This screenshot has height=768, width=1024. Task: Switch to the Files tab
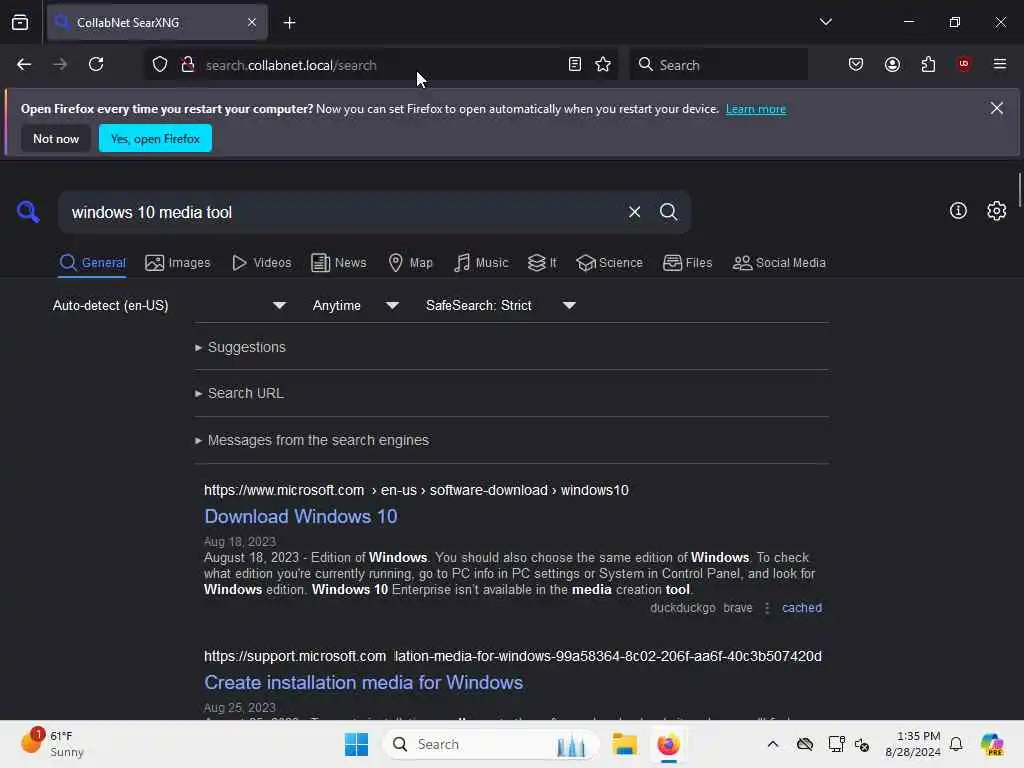coord(688,263)
